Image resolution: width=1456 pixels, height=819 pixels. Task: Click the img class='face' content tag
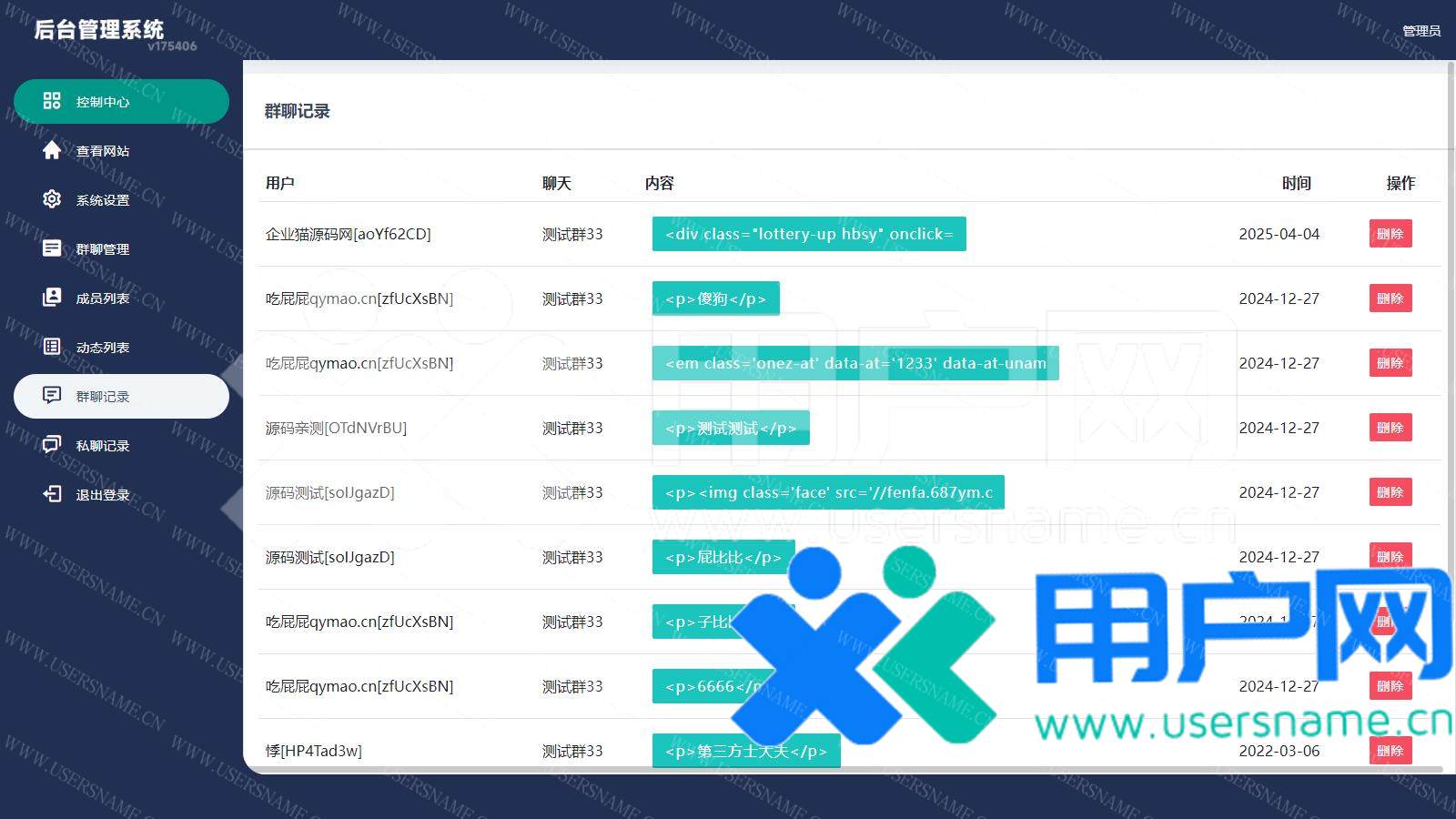pos(827,492)
